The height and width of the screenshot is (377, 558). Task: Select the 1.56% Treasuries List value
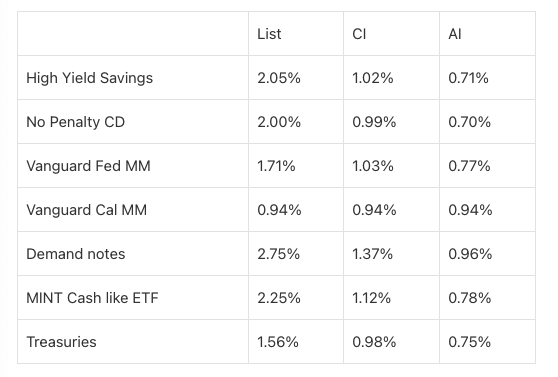pos(278,342)
